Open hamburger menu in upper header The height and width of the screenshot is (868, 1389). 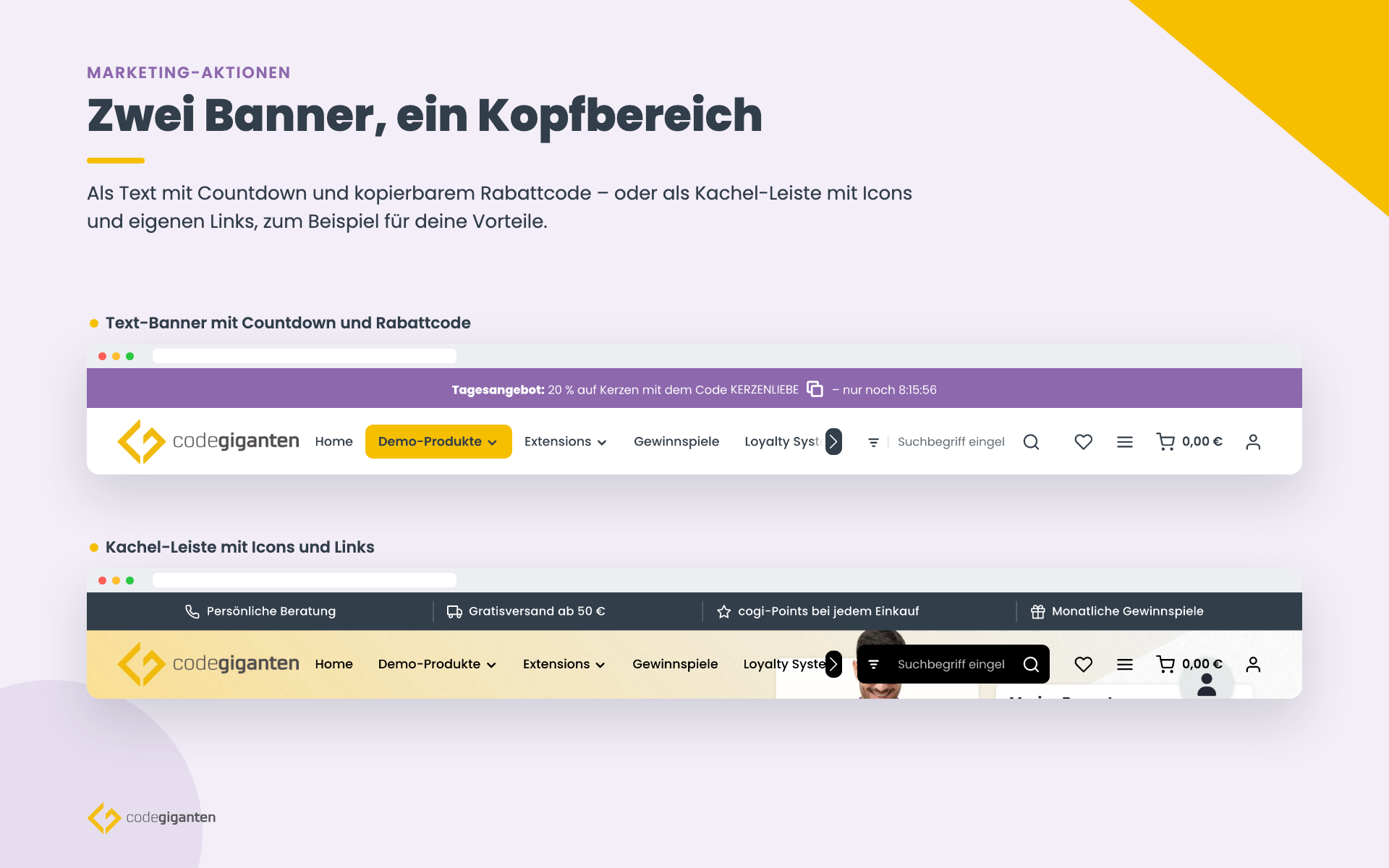point(1124,442)
